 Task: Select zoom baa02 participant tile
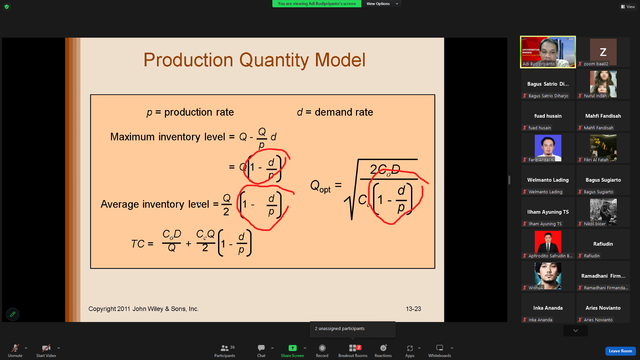pyautogui.click(x=603, y=52)
